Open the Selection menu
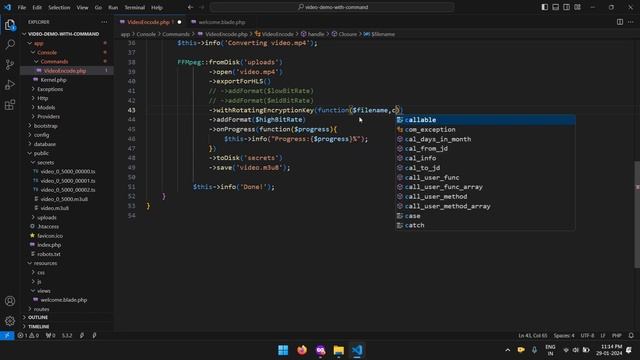 tap(59, 7)
